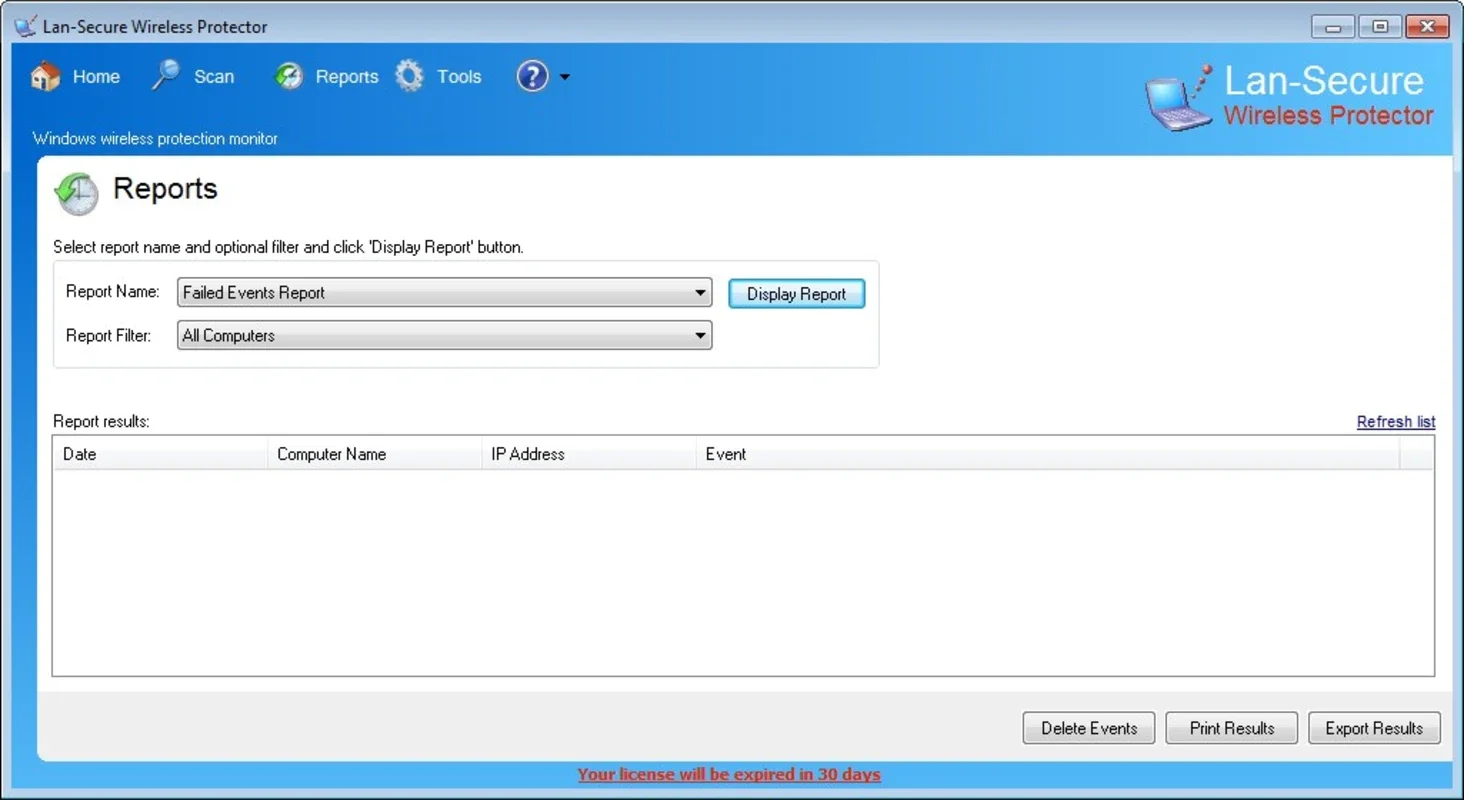Viewport: 1464px width, 800px height.
Task: Click the 'All Computers' filter value
Action: click(x=228, y=336)
